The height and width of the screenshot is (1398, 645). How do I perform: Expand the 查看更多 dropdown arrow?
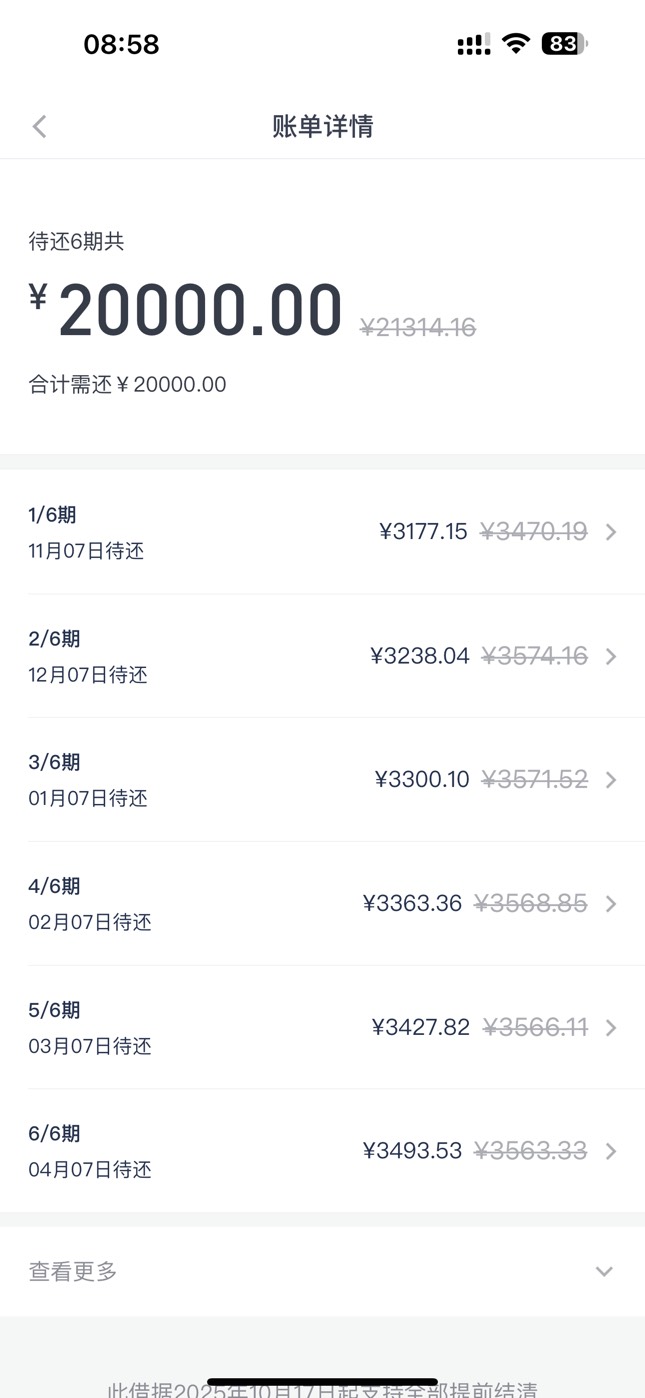[x=604, y=1272]
